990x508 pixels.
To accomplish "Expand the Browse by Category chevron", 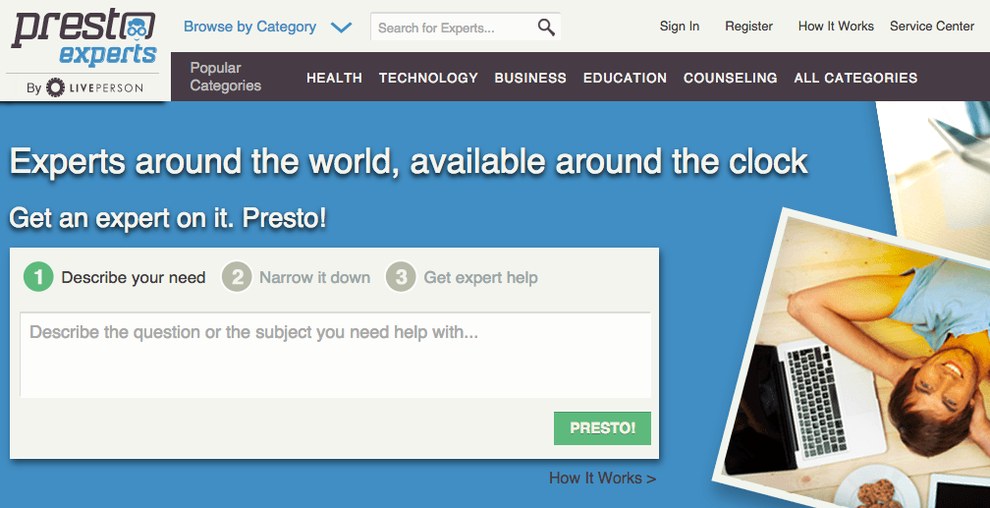I will [341, 27].
